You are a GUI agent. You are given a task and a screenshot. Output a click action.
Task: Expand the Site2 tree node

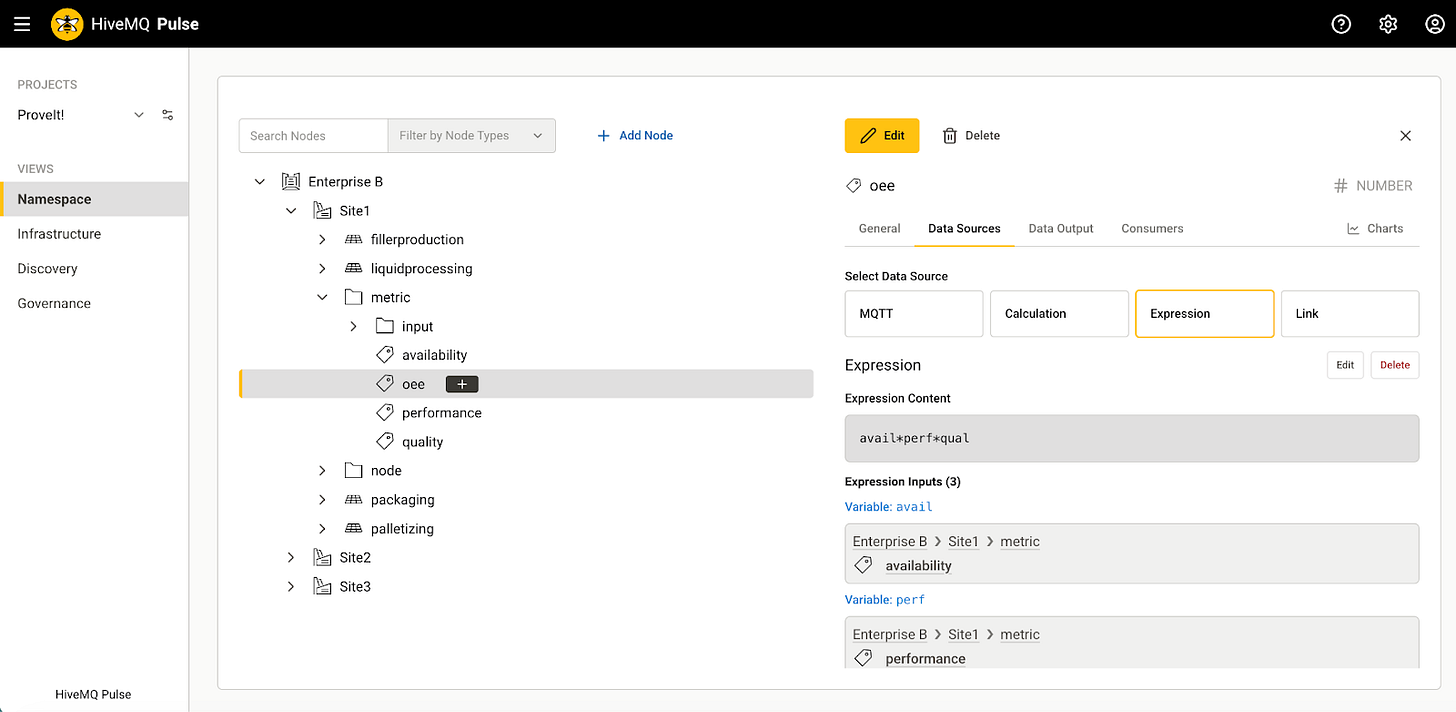tap(291, 558)
